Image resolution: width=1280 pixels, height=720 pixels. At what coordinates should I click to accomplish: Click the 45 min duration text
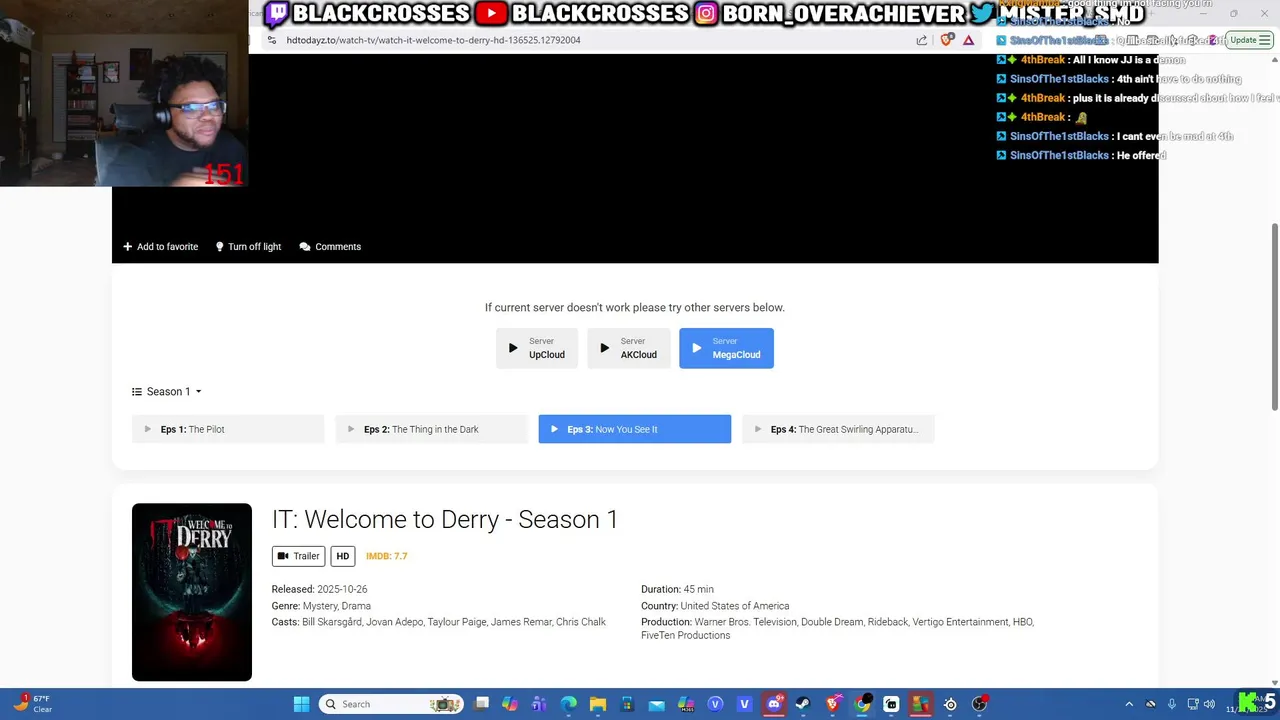(698, 590)
